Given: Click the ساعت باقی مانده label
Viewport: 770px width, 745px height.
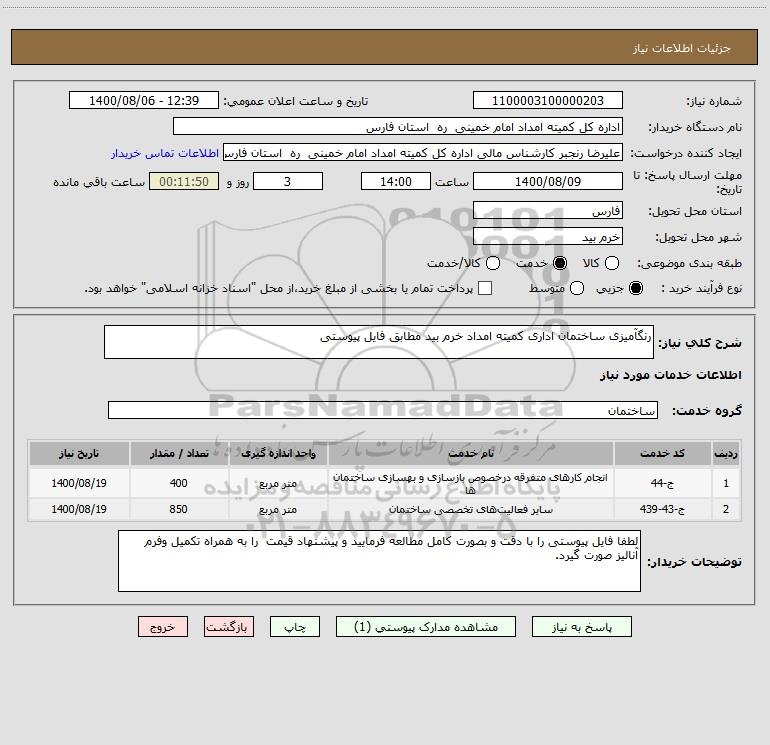Looking at the screenshot, I should tap(99, 182).
